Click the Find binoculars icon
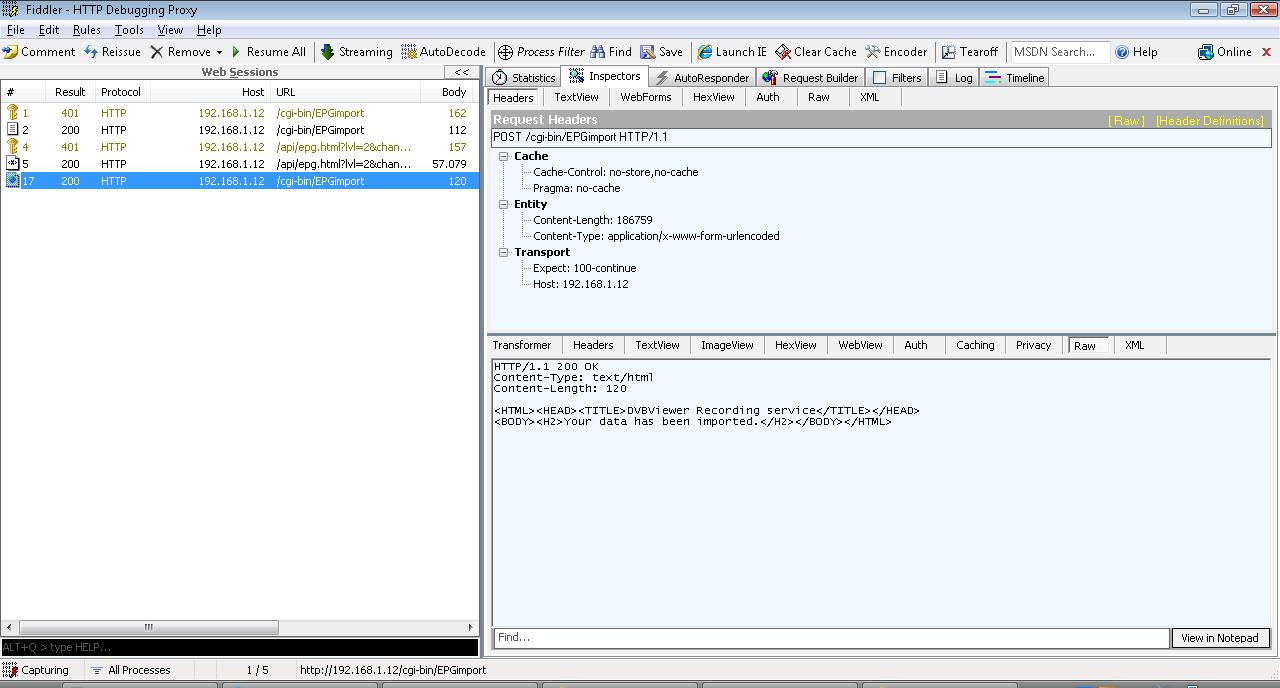Viewport: 1280px width, 688px height. click(x=598, y=52)
